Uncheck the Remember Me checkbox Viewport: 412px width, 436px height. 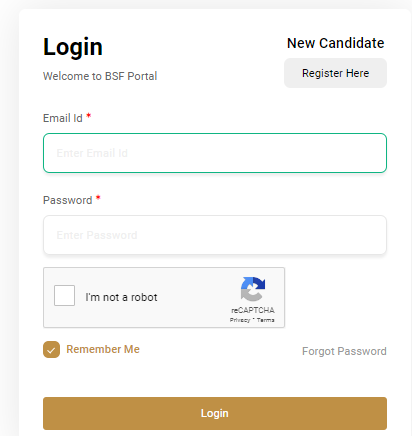click(x=51, y=350)
